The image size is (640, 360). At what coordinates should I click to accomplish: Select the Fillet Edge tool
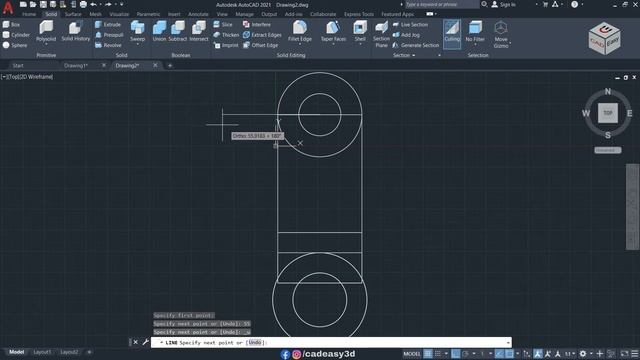tap(300, 31)
